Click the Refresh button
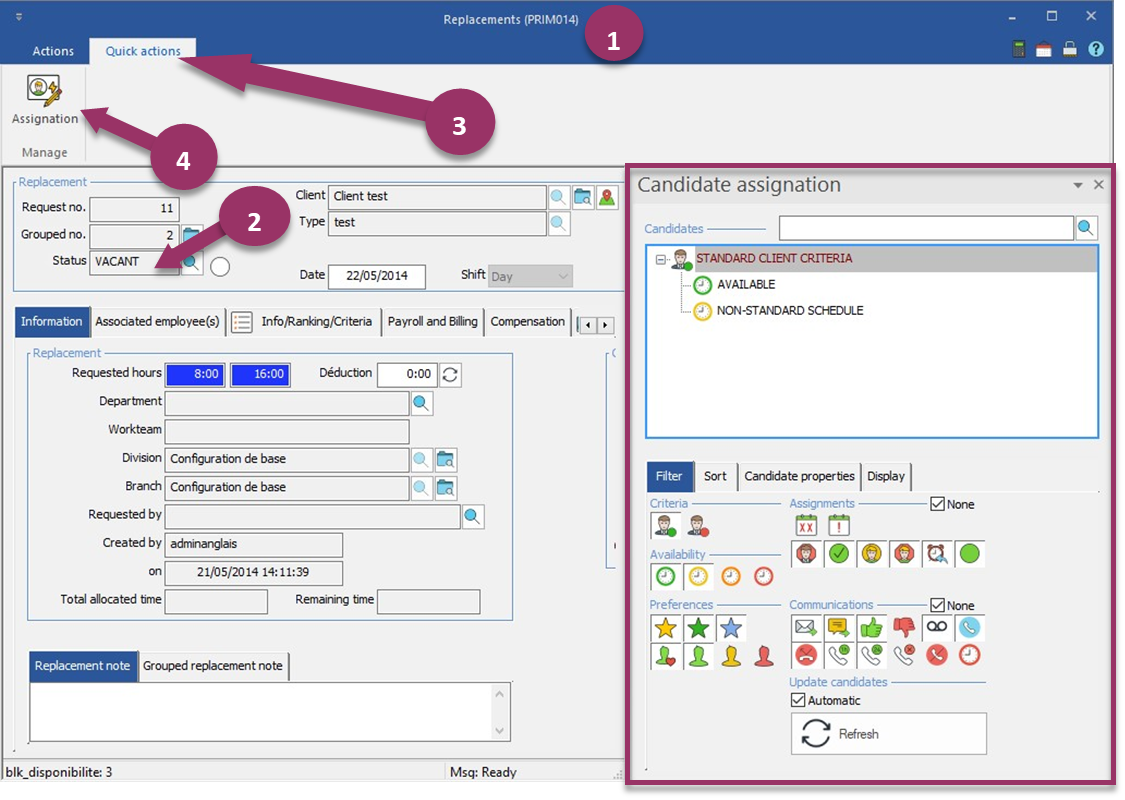Viewport: 1125px width, 800px height. [x=889, y=733]
